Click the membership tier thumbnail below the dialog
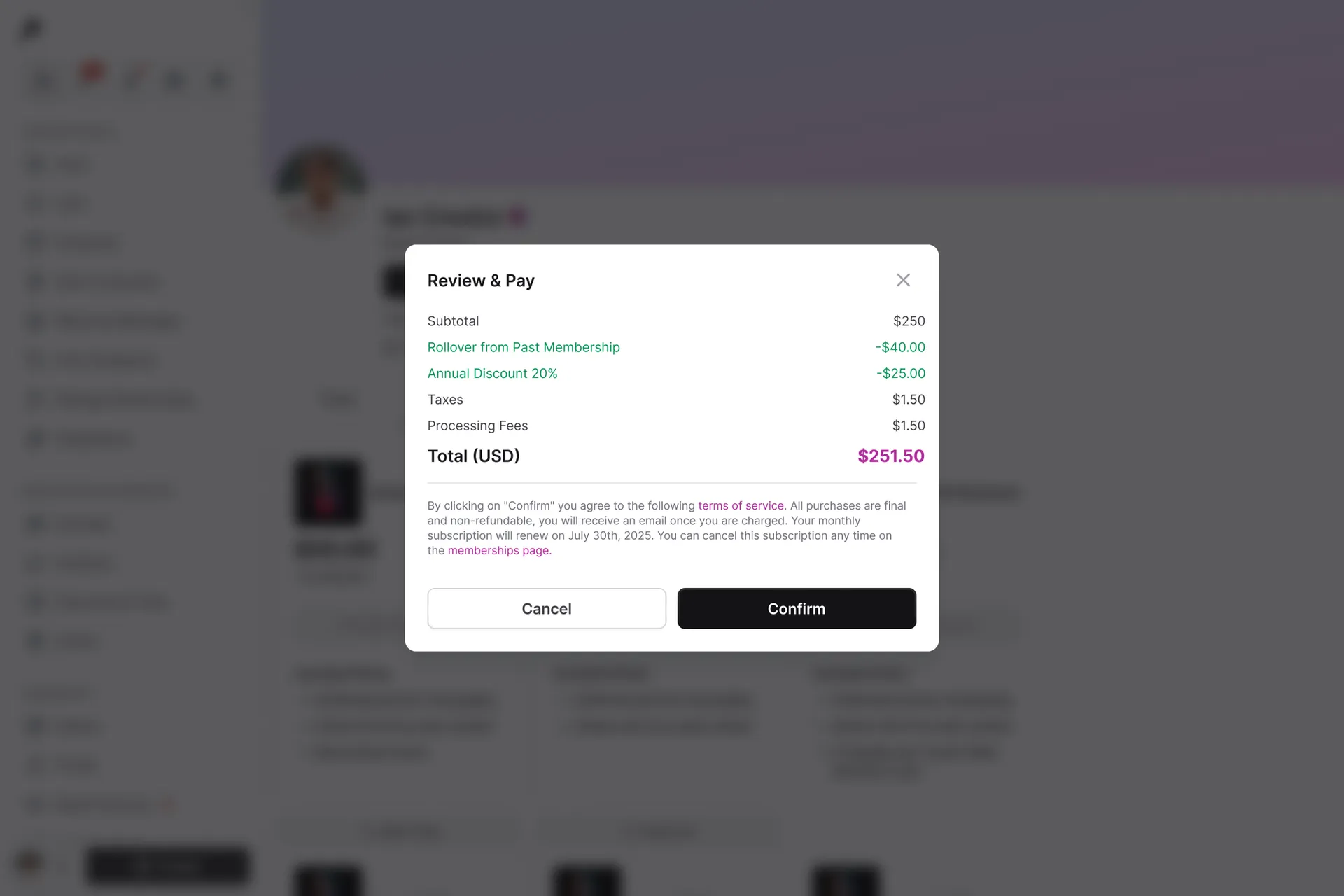The image size is (1344, 896). point(328,491)
